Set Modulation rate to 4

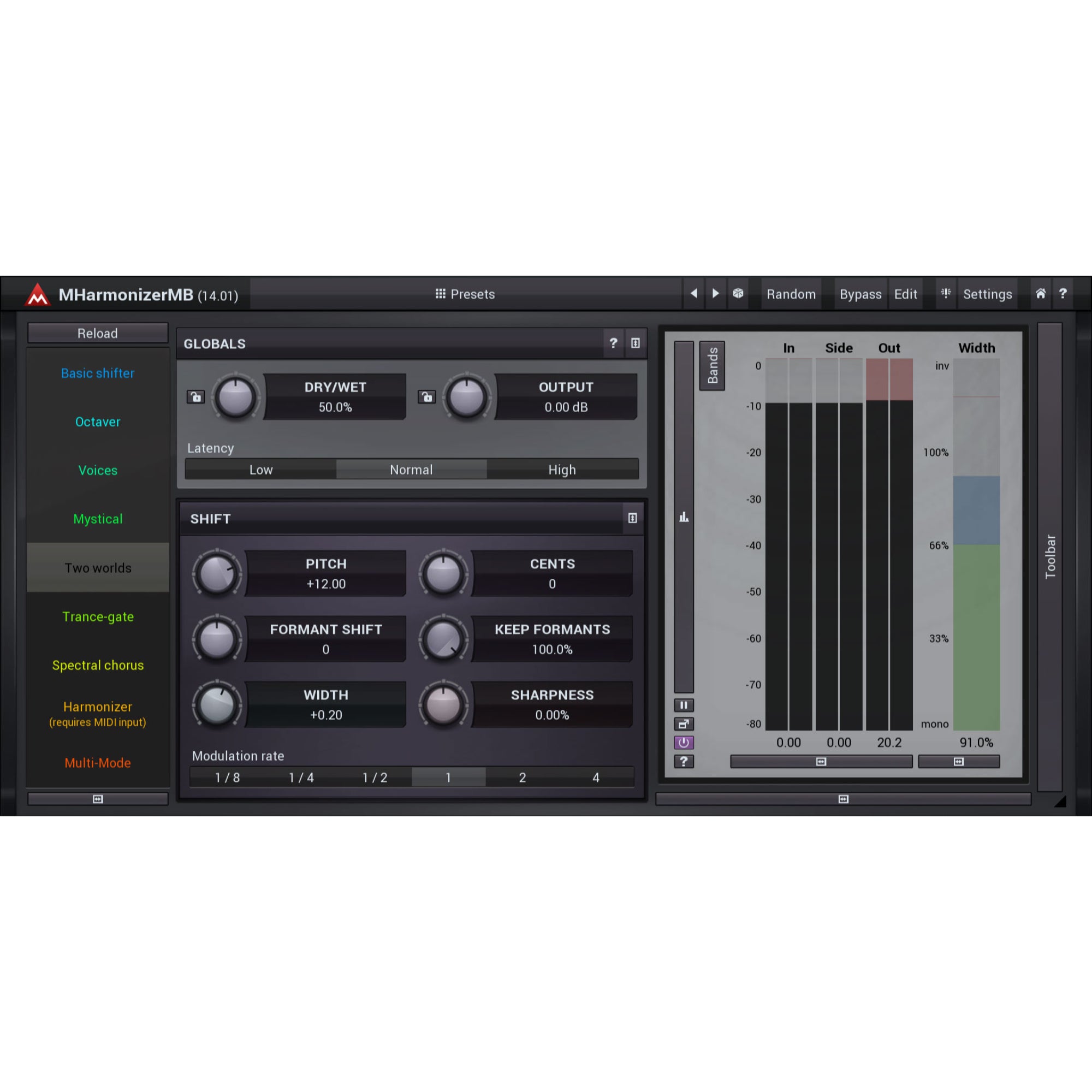(596, 777)
